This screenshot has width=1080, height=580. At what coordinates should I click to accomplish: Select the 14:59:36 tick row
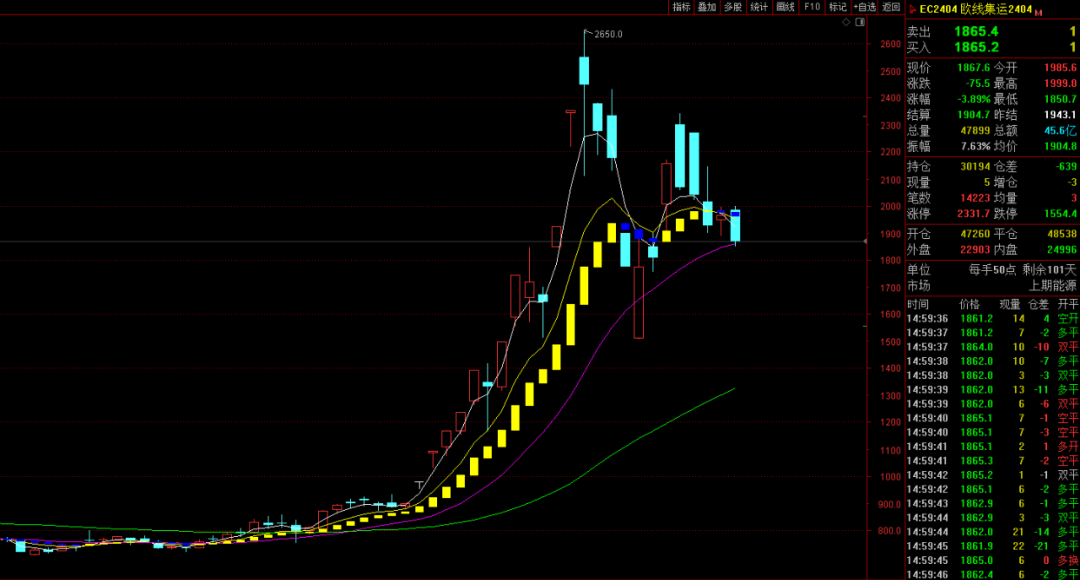pos(992,319)
